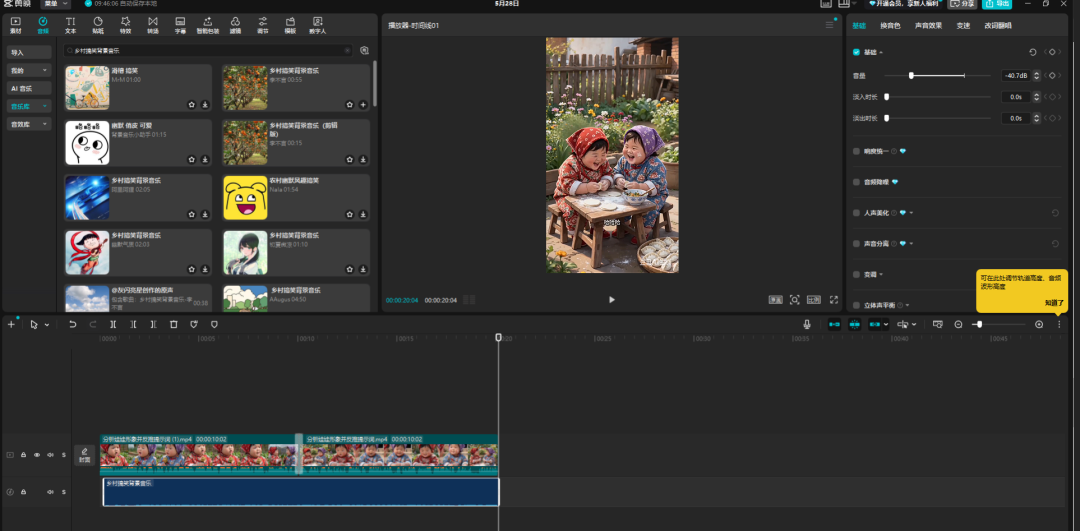
Task: Dismiss tooltip with 知道了 button
Action: [1054, 302]
